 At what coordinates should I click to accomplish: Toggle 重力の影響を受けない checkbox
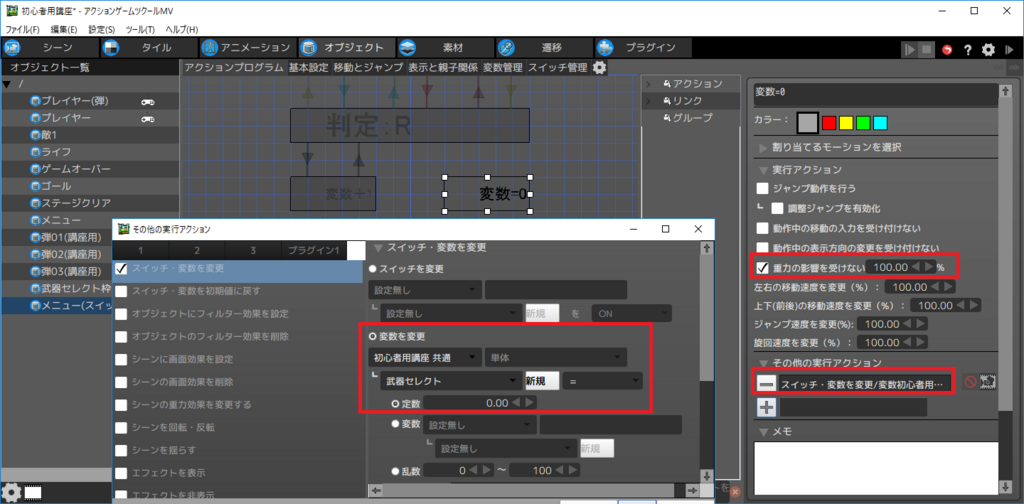coord(762,267)
